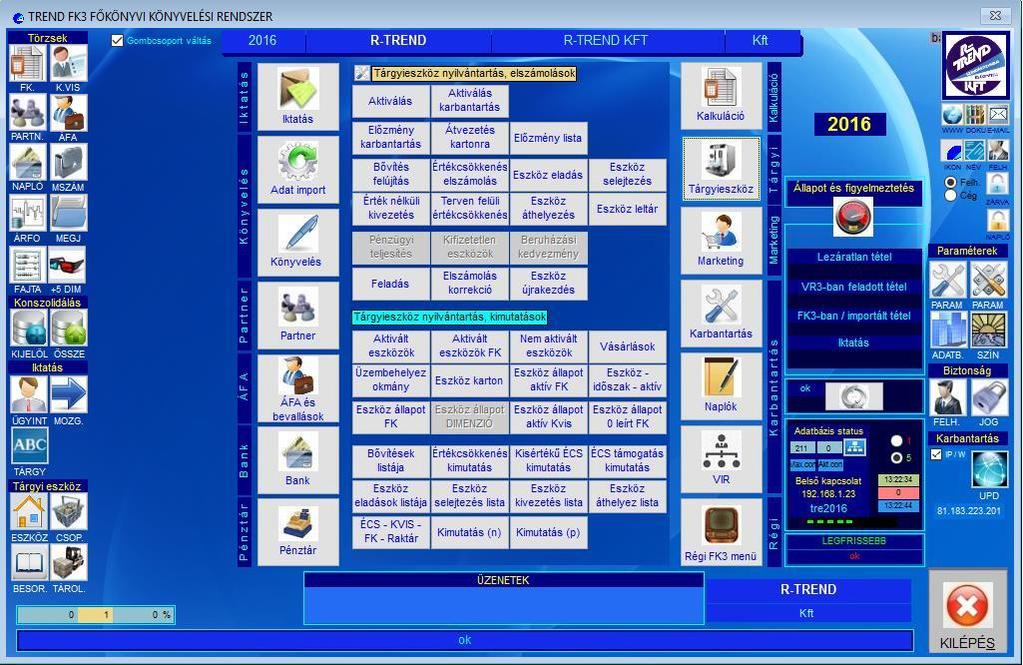Viewport: 1023px width, 665px height.
Task: Open the Bővítések listája report
Action: (391, 461)
